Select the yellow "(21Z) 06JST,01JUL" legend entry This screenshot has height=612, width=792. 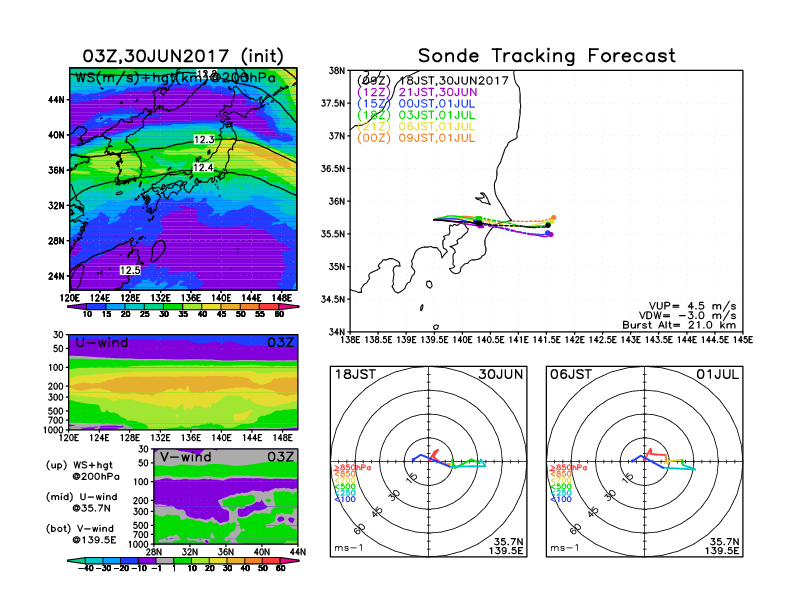tap(416, 126)
